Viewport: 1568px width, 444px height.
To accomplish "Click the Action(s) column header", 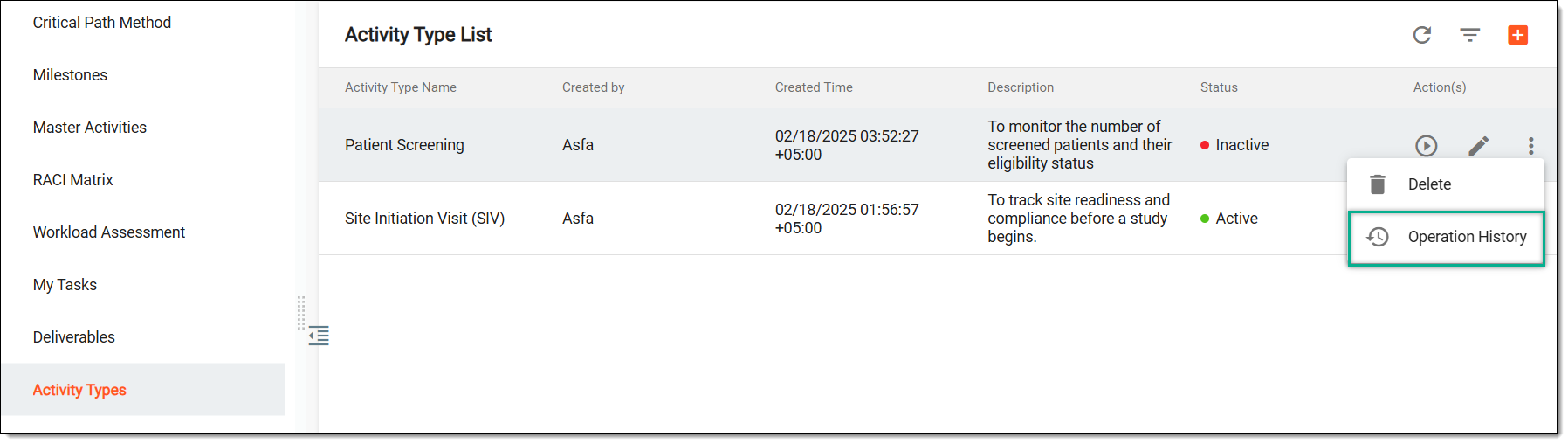I will 1440,87.
